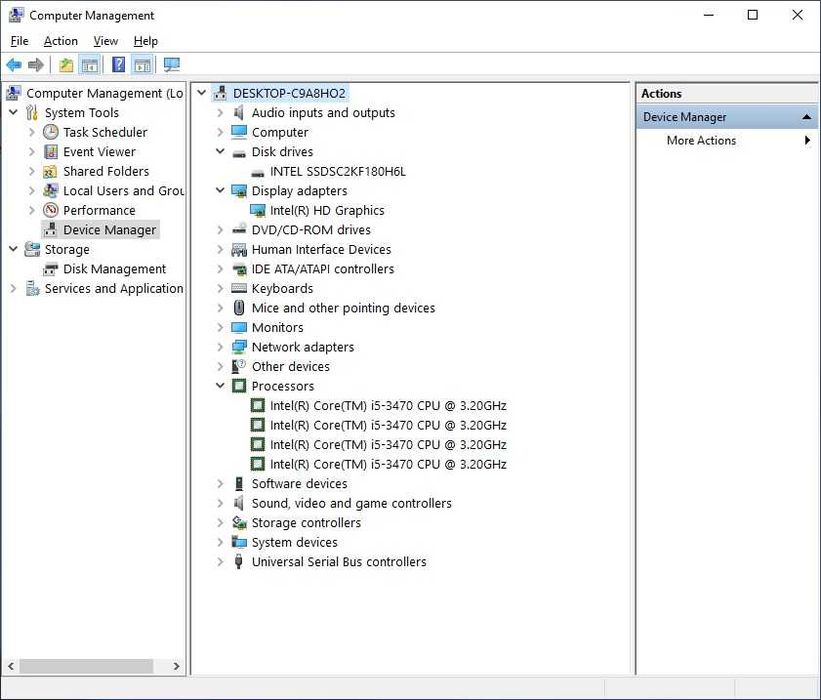
Task: Select the Computer category row
Action: point(280,132)
